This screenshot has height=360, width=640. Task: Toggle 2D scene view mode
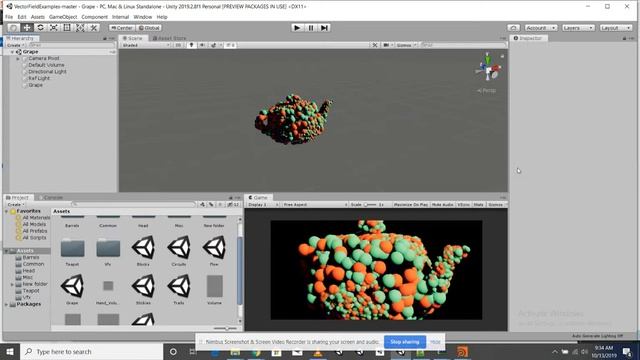[178, 45]
